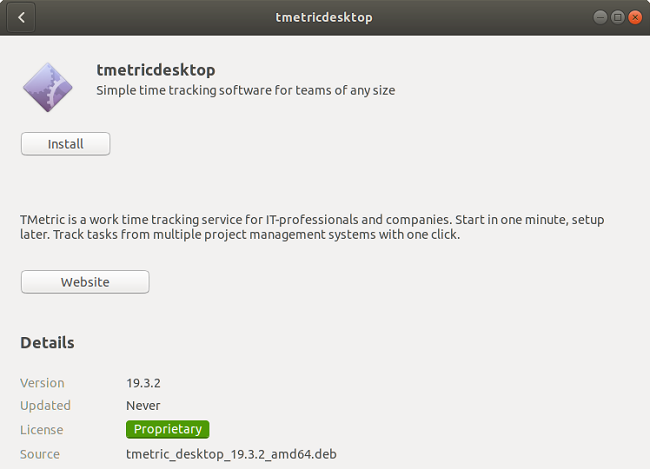
Task: Click the Version label
Action: 42,383
